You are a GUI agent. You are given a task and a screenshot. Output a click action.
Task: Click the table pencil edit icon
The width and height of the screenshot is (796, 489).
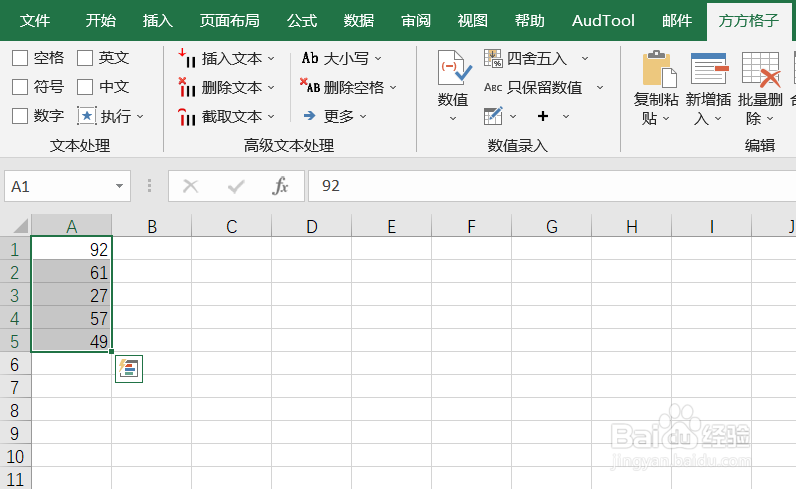[493, 116]
